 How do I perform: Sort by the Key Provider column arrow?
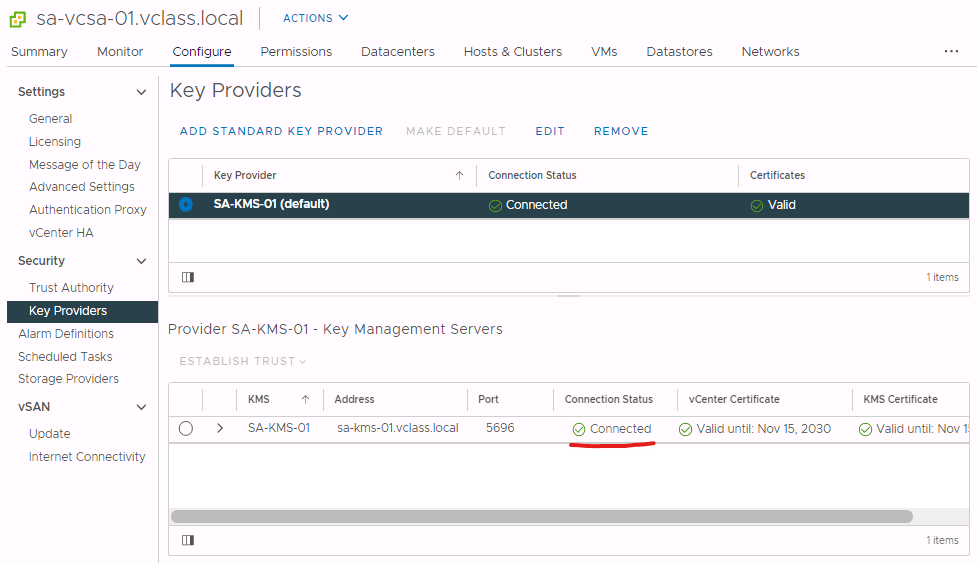pyautogui.click(x=459, y=175)
